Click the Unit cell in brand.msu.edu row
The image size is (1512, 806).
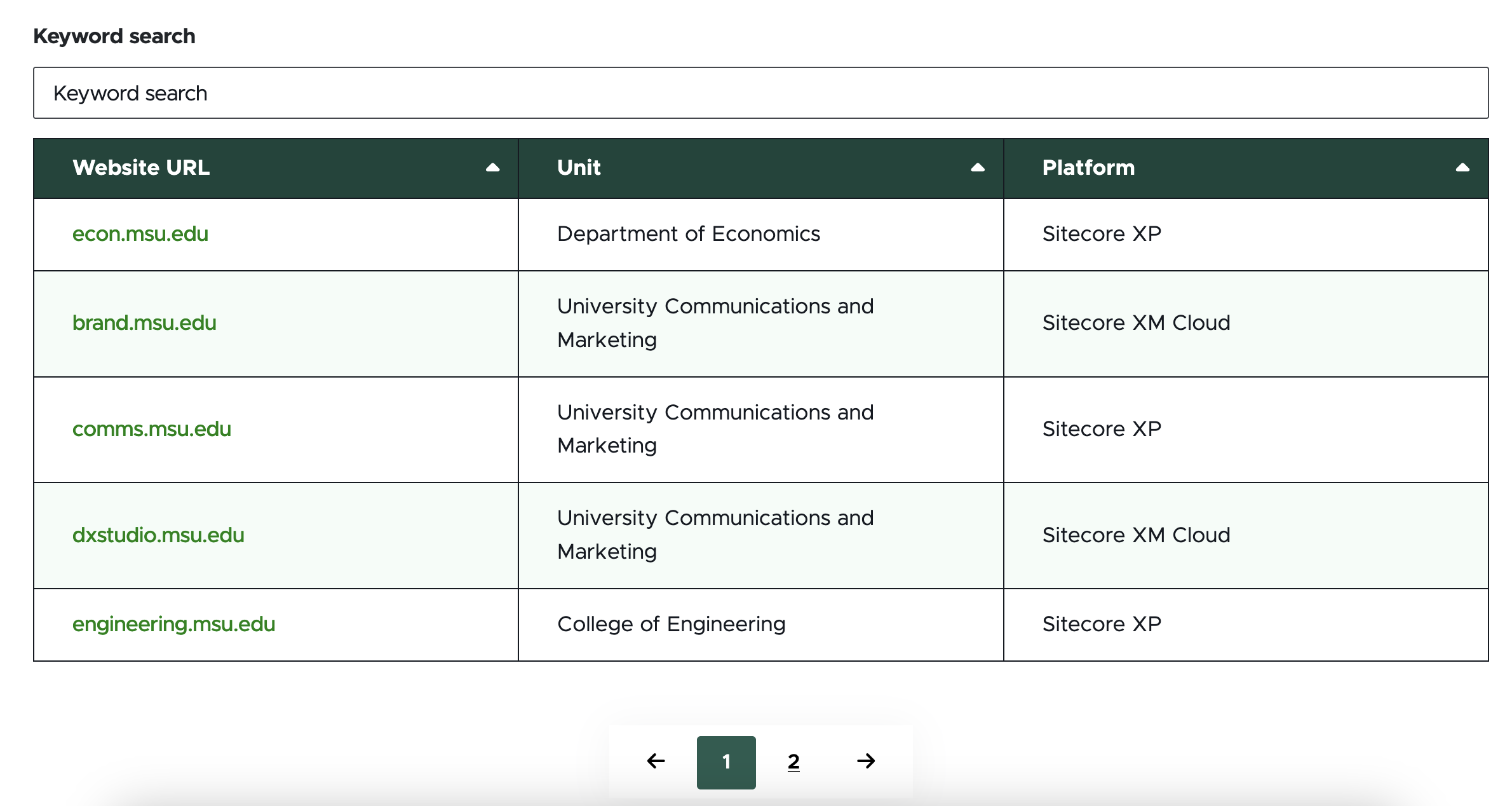pos(760,324)
